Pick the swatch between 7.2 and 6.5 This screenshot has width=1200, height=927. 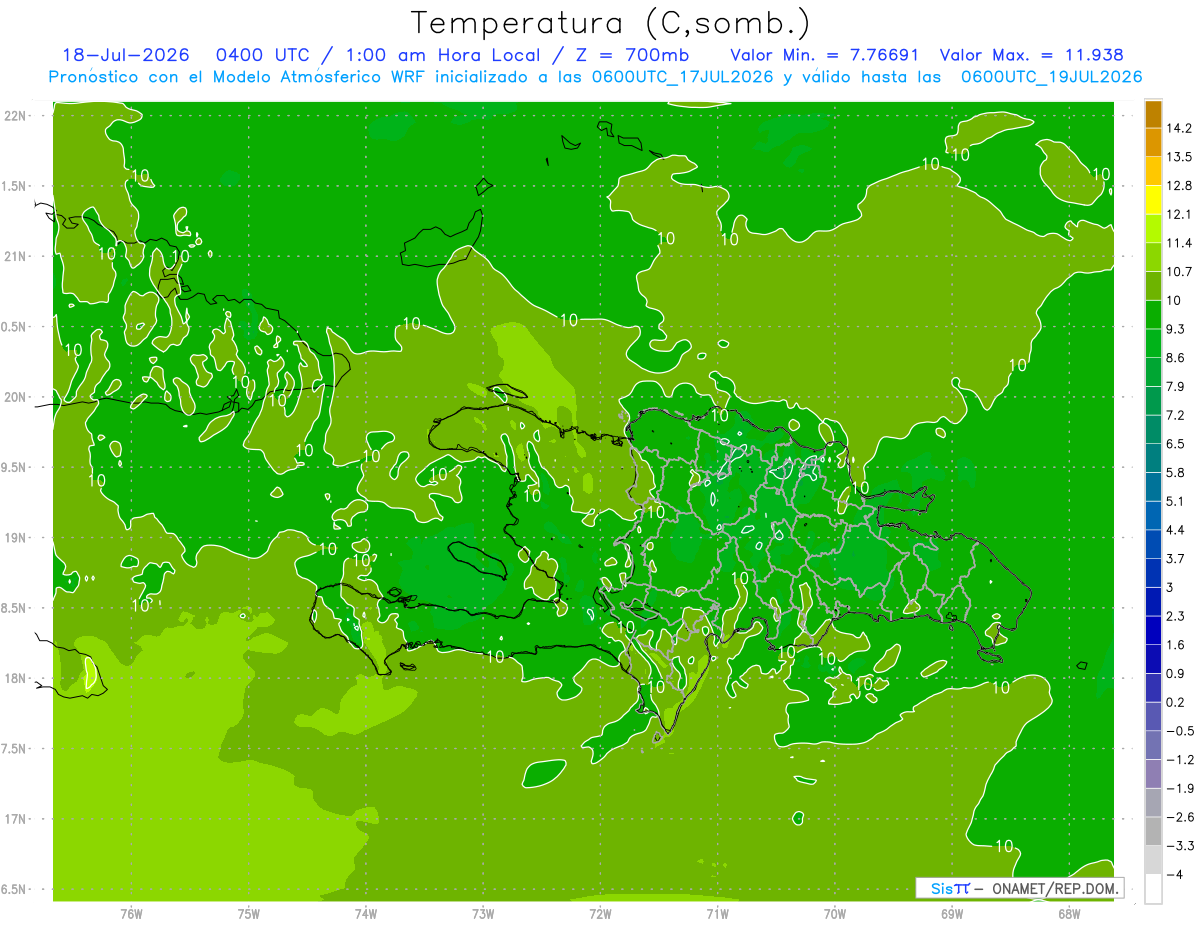(x=1153, y=430)
